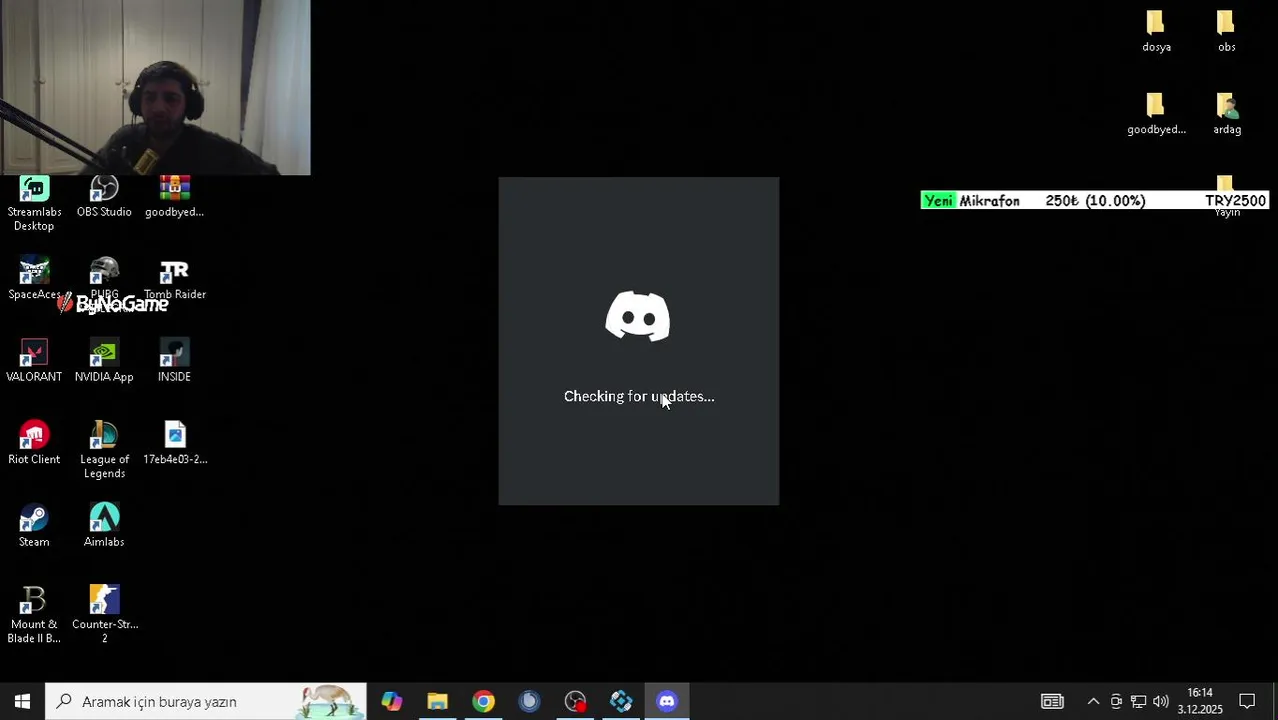Launch OBS Studio from the desktop

(104, 197)
